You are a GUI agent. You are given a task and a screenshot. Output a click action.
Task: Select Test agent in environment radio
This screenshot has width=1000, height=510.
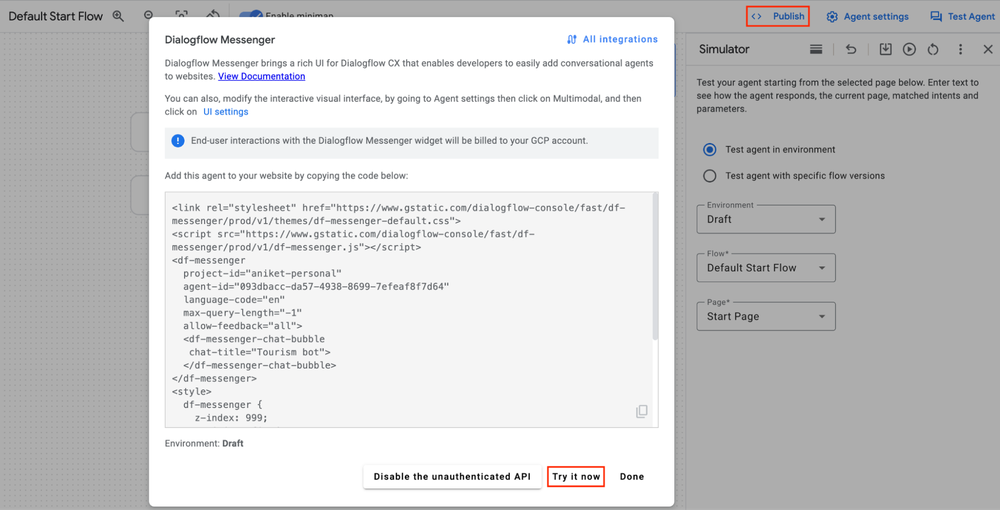pos(709,150)
